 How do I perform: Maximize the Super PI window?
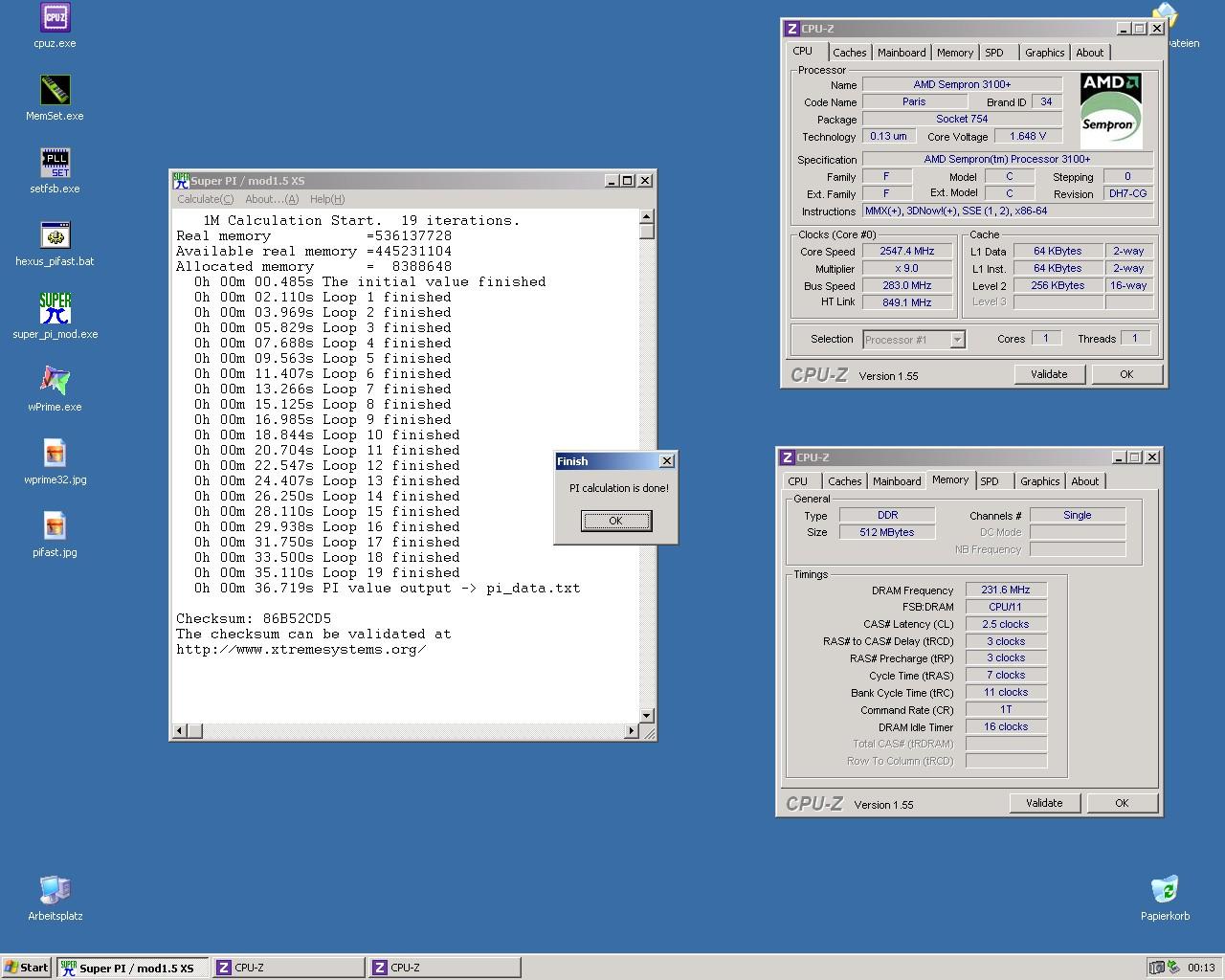pos(627,180)
